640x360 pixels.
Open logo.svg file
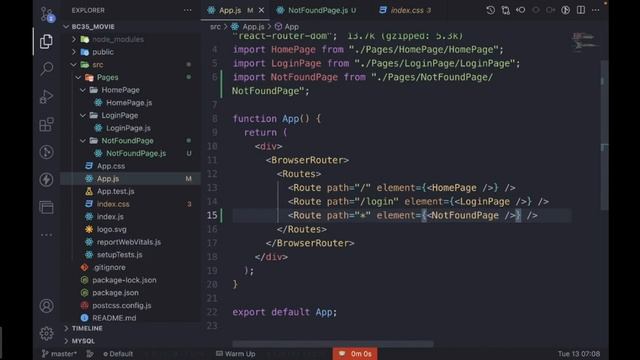111,229
